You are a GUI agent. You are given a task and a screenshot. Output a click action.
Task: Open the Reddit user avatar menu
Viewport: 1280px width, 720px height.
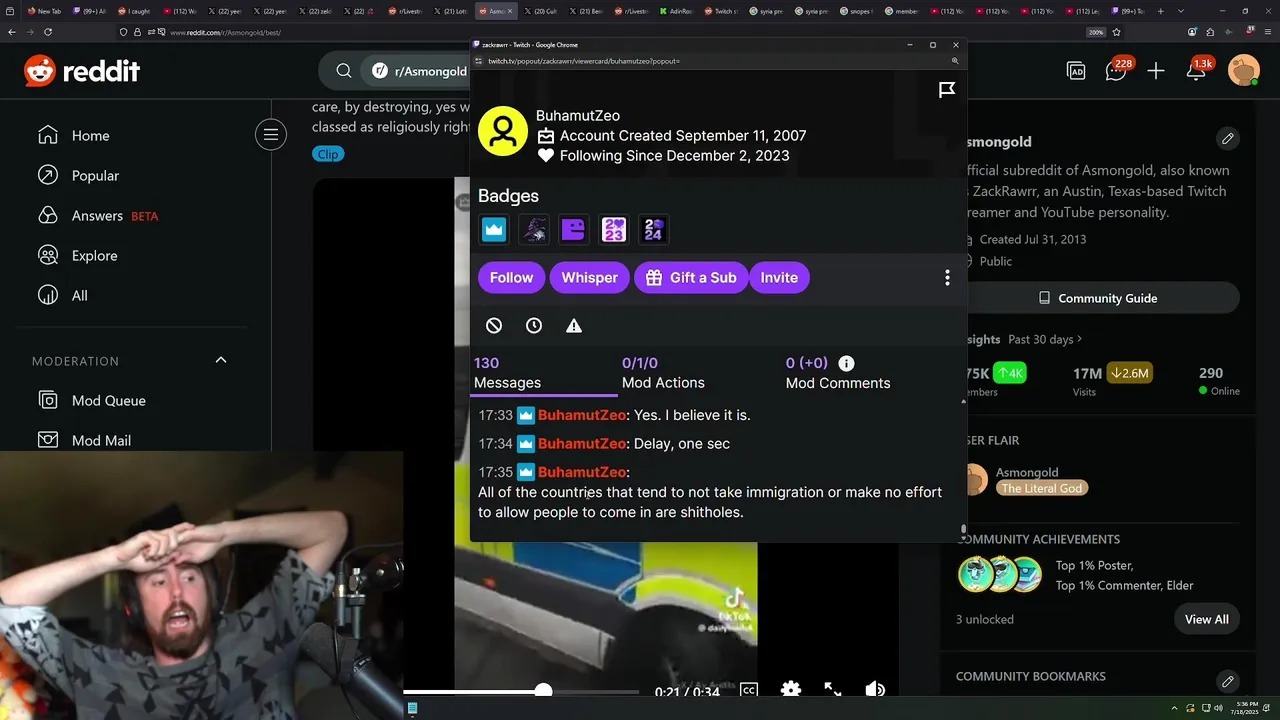tap(1243, 71)
